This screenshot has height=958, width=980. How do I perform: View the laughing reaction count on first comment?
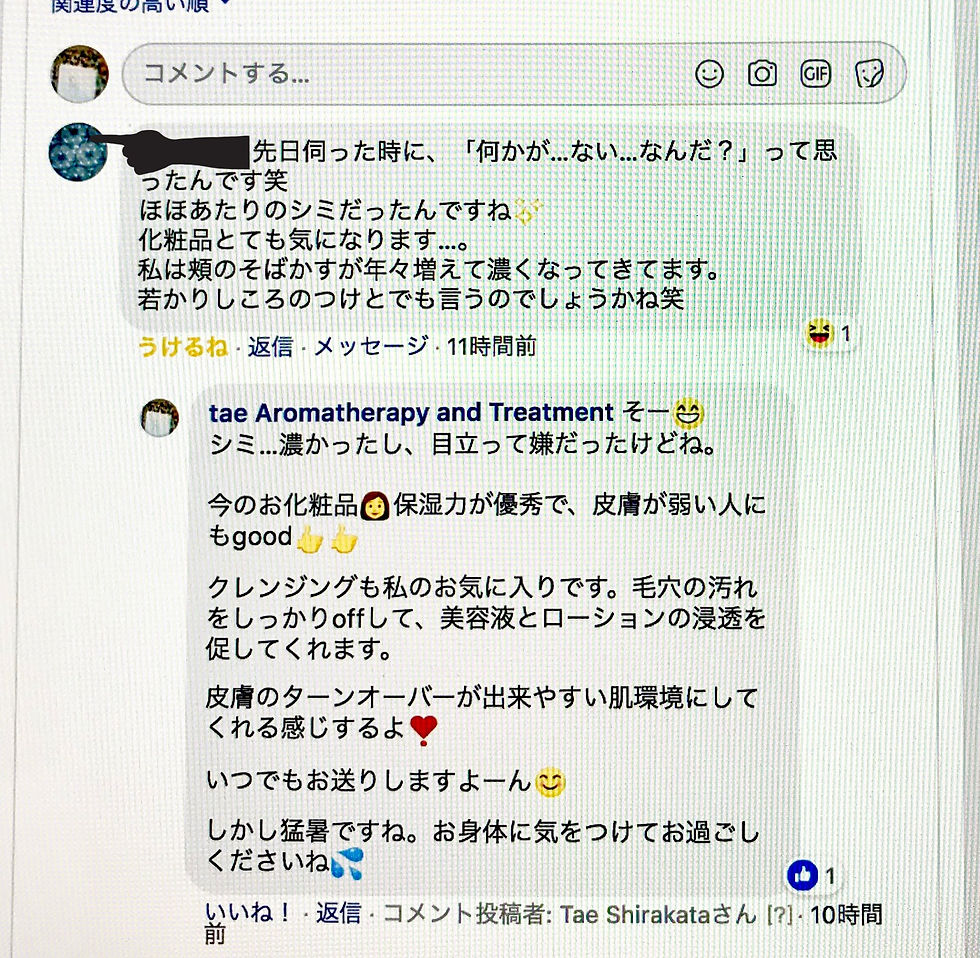[x=828, y=334]
